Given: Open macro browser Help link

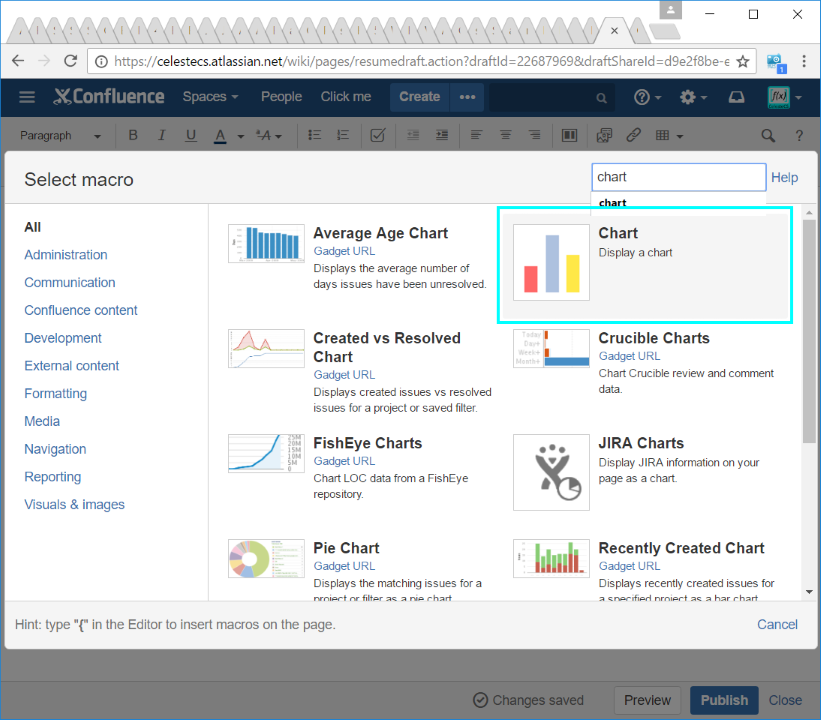Looking at the screenshot, I should [784, 178].
